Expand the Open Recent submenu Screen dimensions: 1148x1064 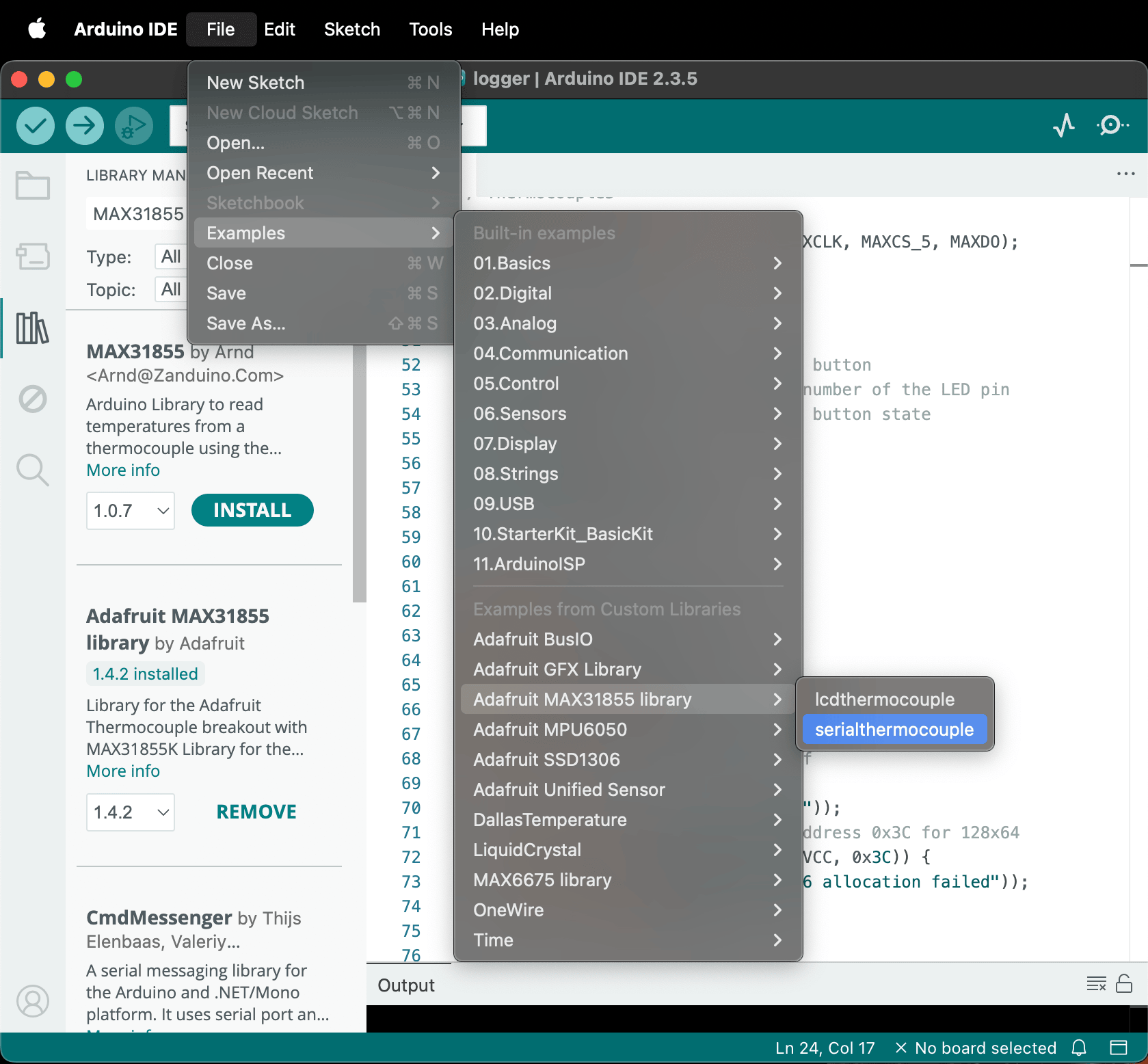pyautogui.click(x=323, y=173)
